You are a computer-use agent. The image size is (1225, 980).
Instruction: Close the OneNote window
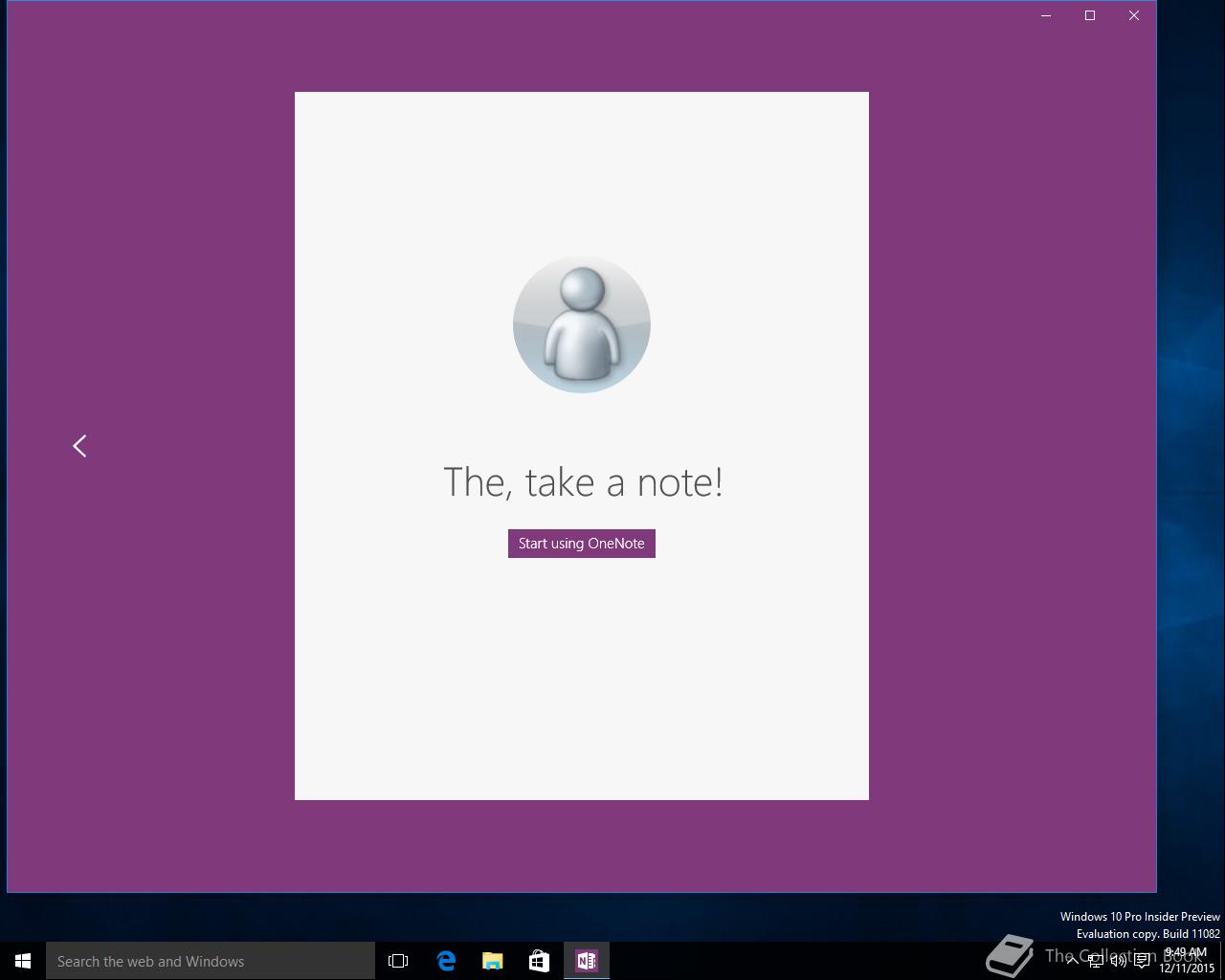(x=1134, y=15)
